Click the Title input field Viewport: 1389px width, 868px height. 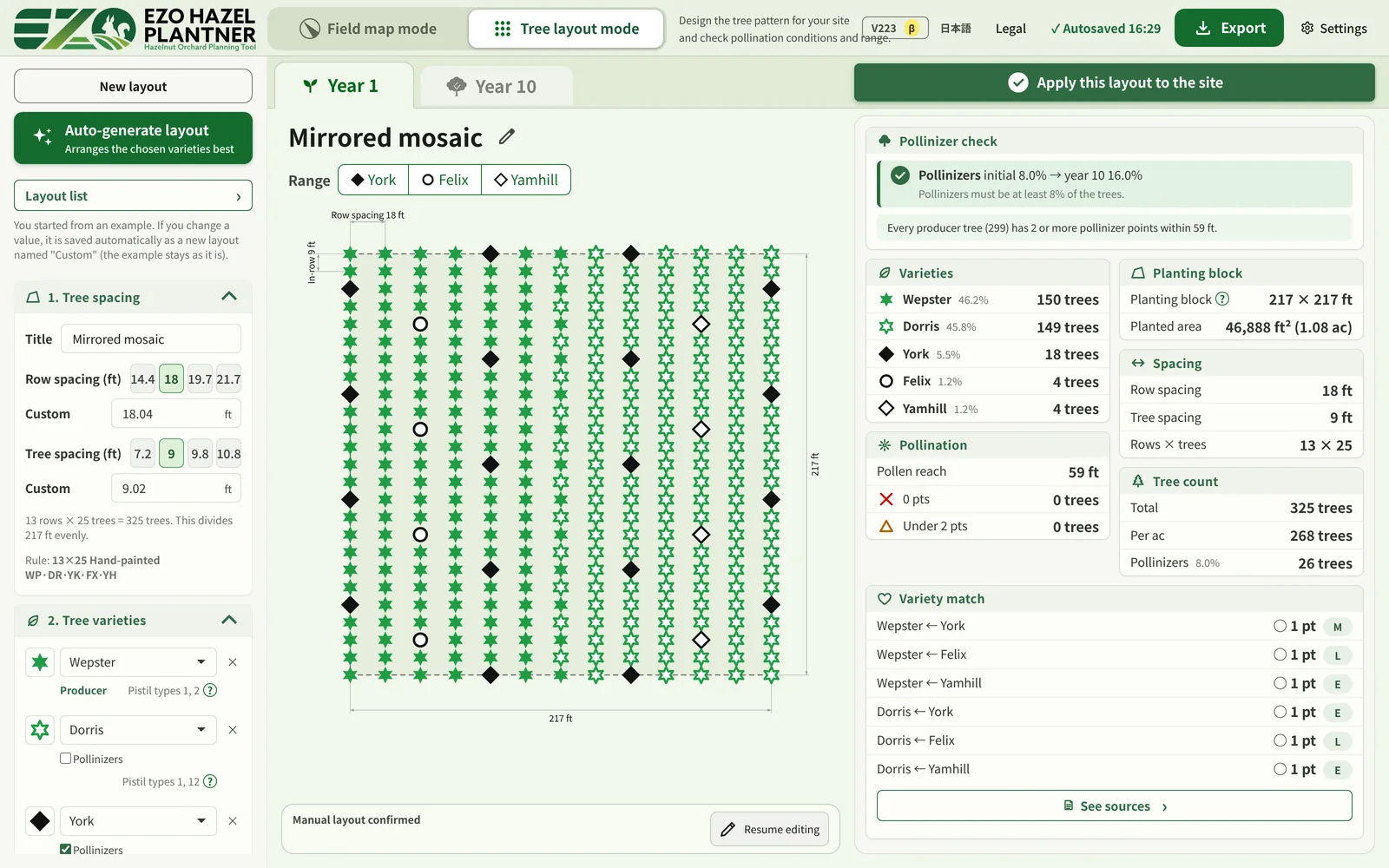[151, 339]
